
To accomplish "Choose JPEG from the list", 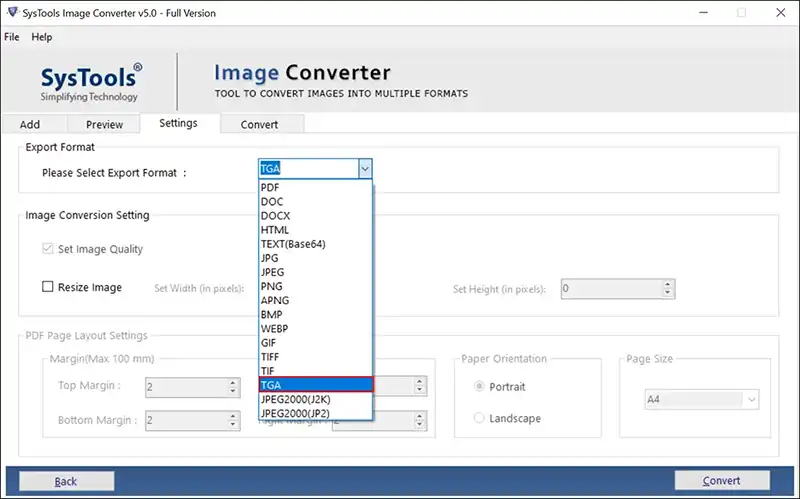I will (315, 272).
